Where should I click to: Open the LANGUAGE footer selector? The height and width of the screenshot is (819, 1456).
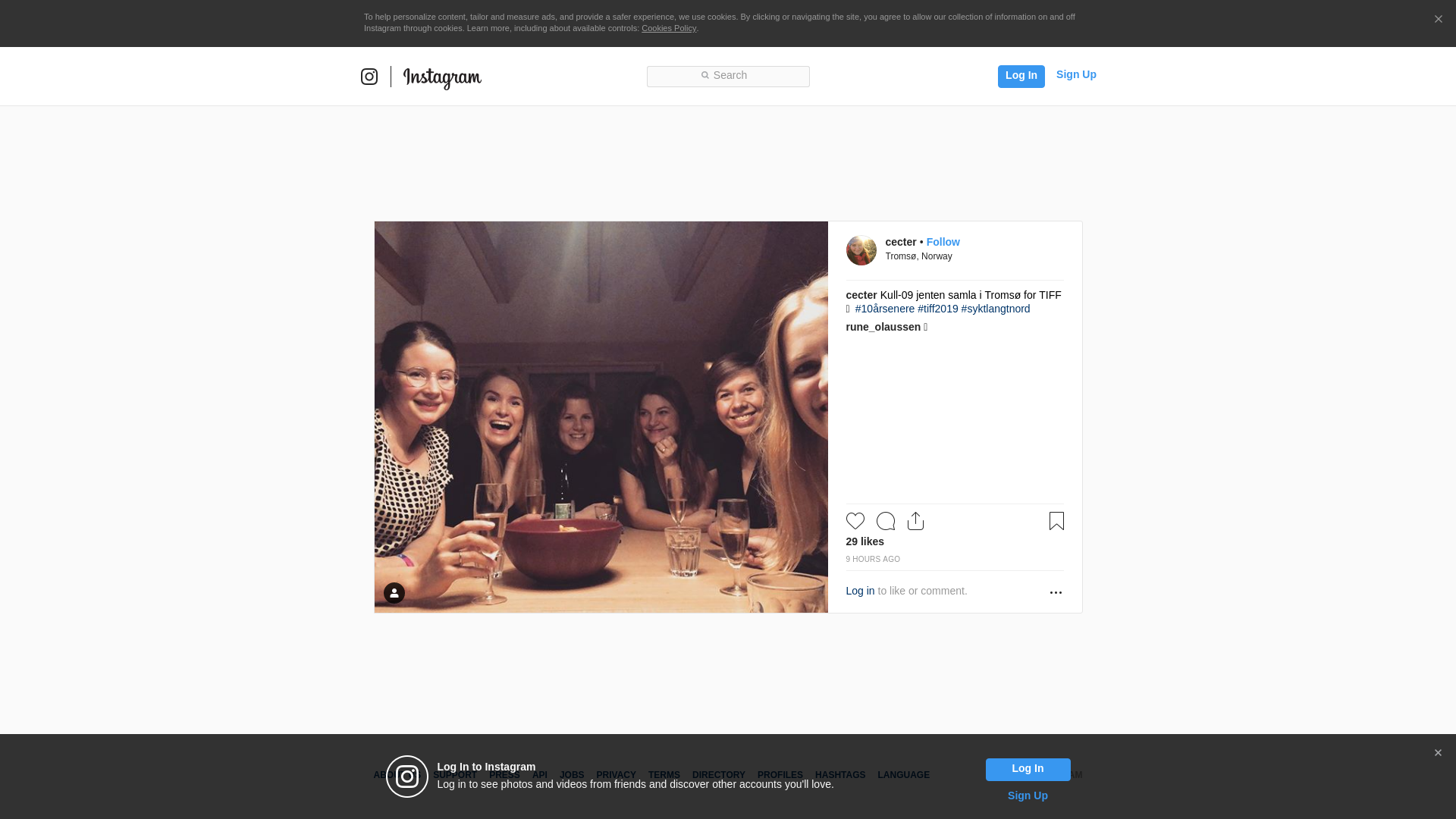tap(903, 775)
